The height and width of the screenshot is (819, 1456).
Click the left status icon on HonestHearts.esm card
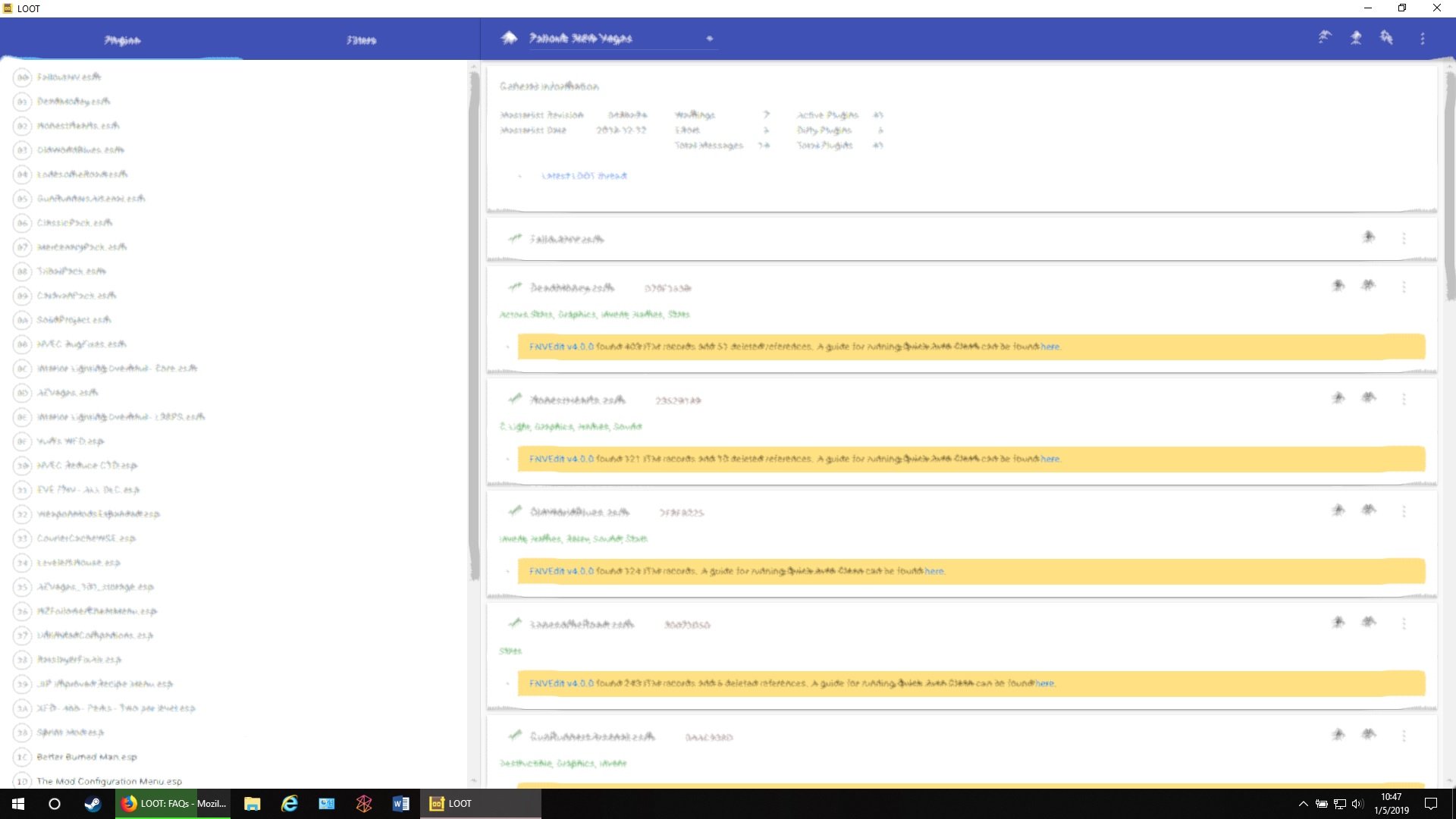pyautogui.click(x=1338, y=398)
